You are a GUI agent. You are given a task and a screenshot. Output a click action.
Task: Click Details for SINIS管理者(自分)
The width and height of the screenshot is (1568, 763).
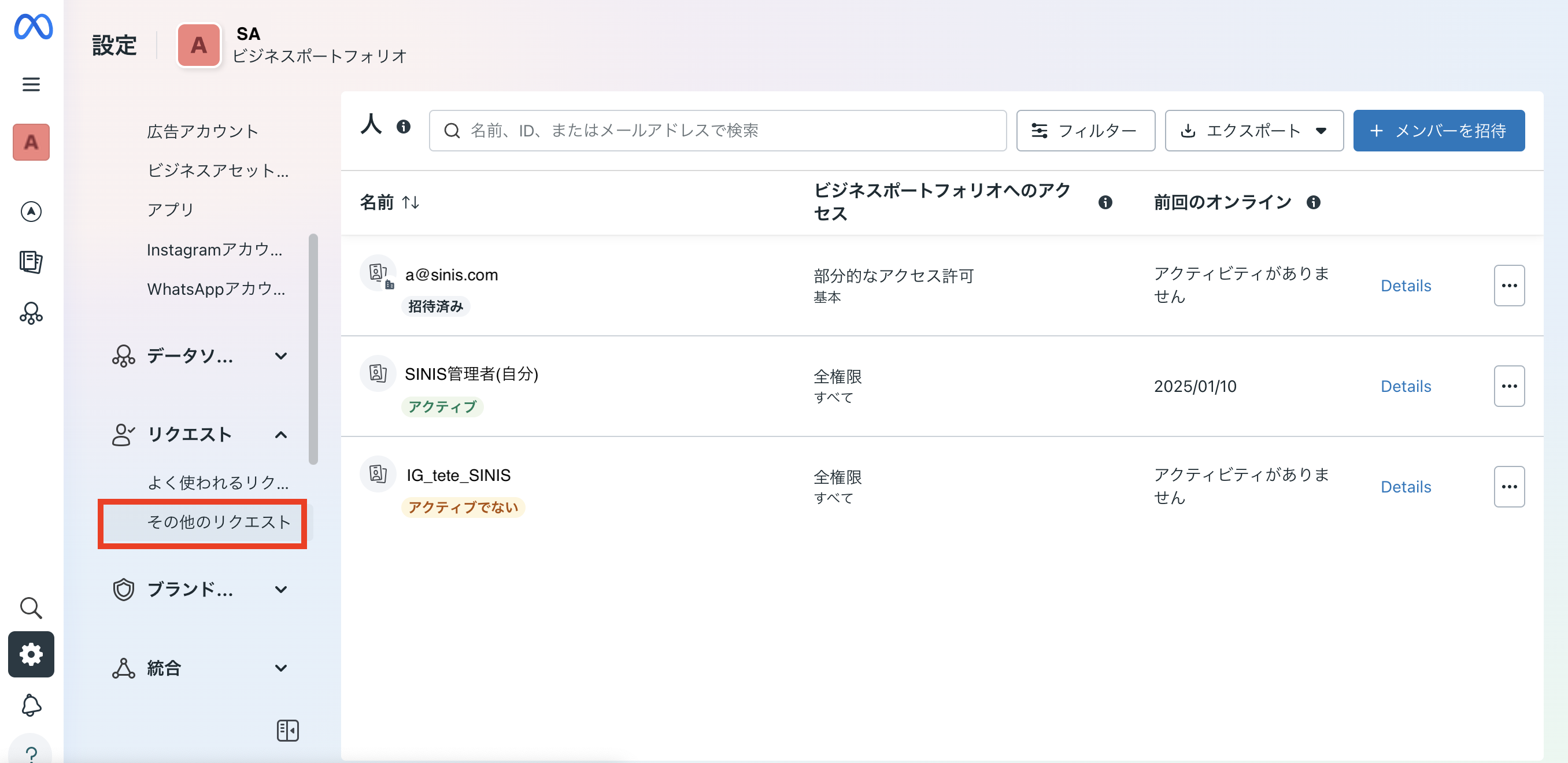pyautogui.click(x=1406, y=386)
